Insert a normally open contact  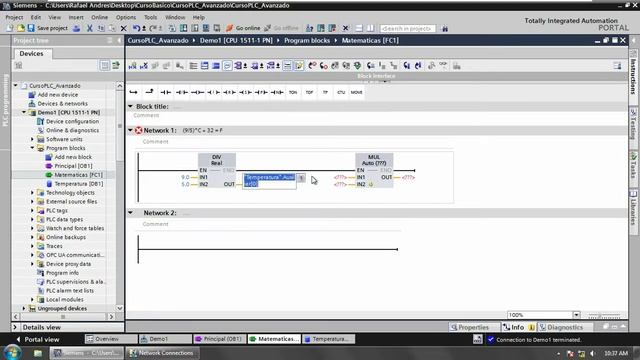click(166, 93)
